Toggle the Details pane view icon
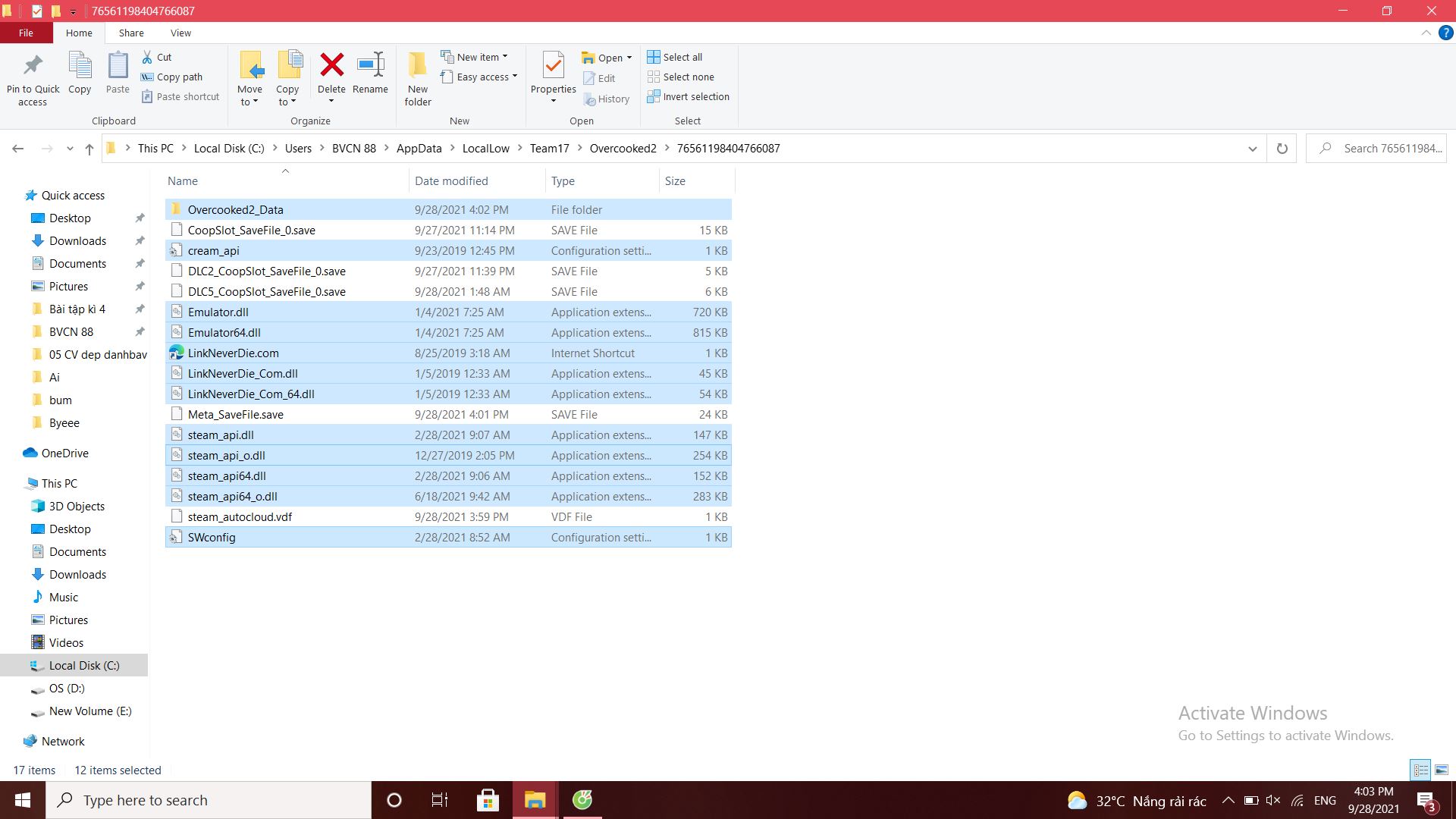 (1420, 769)
